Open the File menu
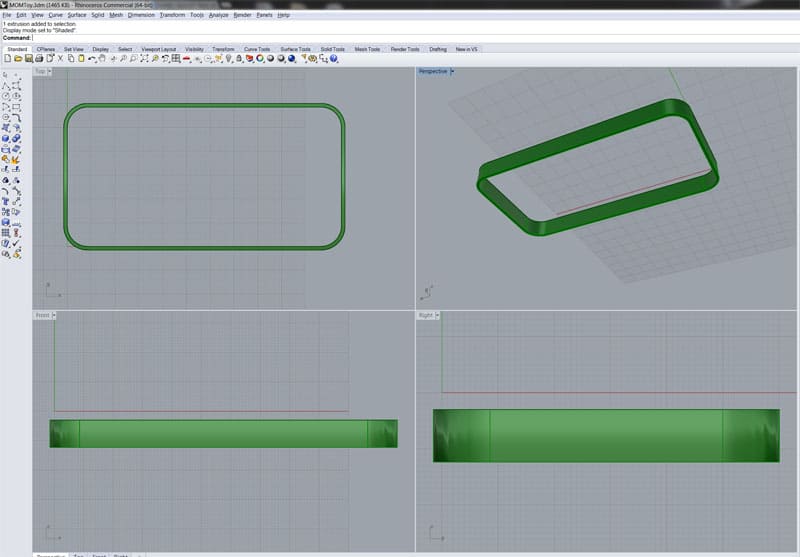800x557 pixels. pyautogui.click(x=7, y=15)
